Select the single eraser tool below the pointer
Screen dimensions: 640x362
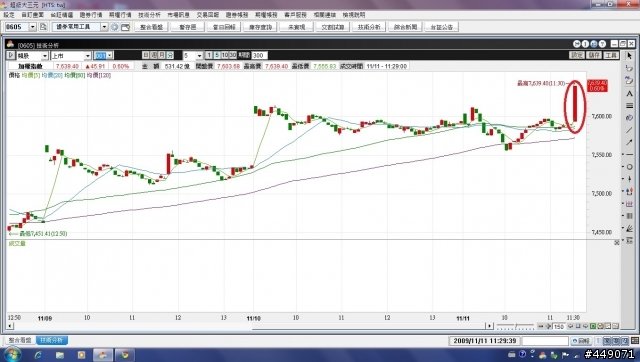pos(629,68)
